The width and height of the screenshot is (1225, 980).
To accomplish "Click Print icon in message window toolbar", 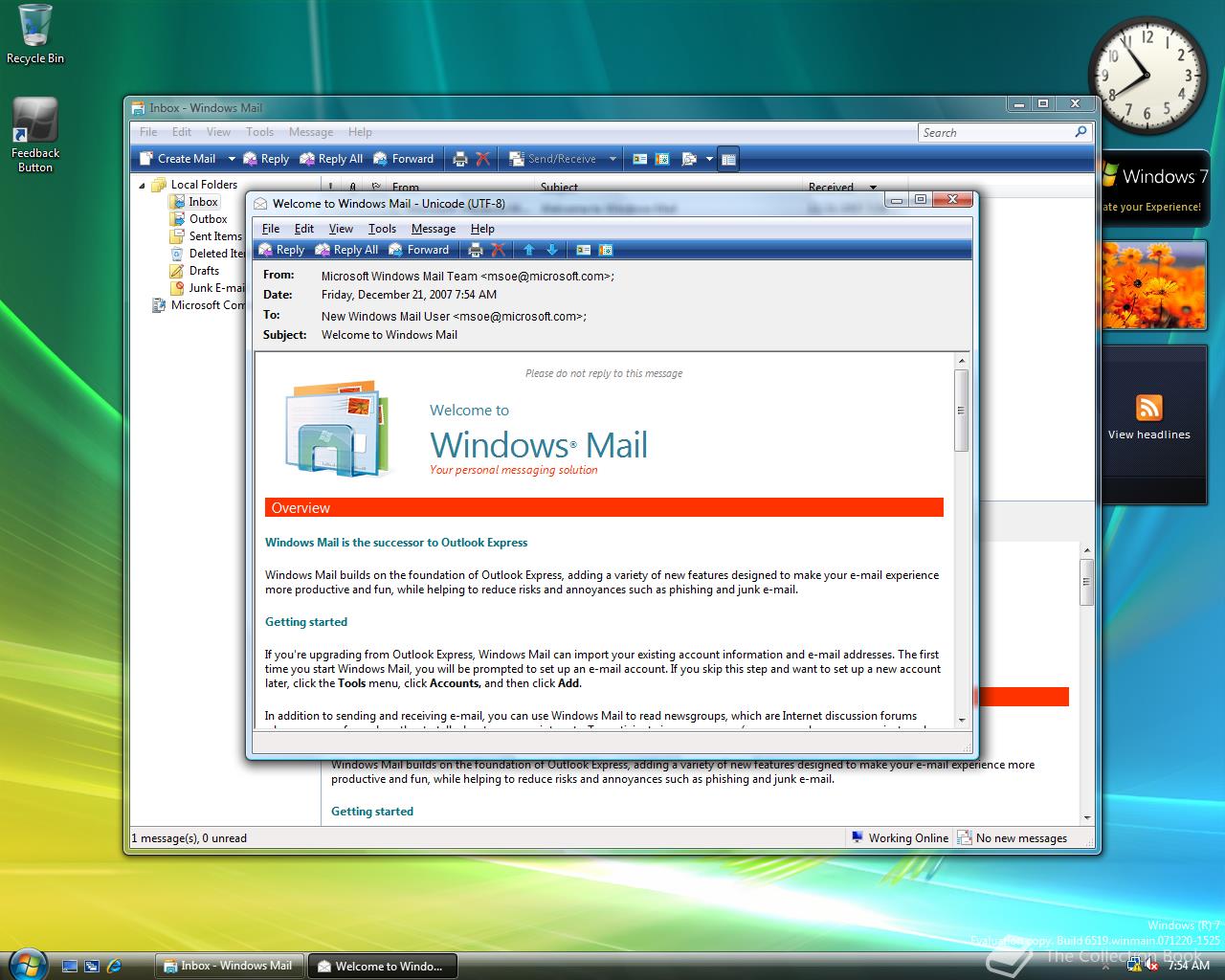I will coord(476,250).
